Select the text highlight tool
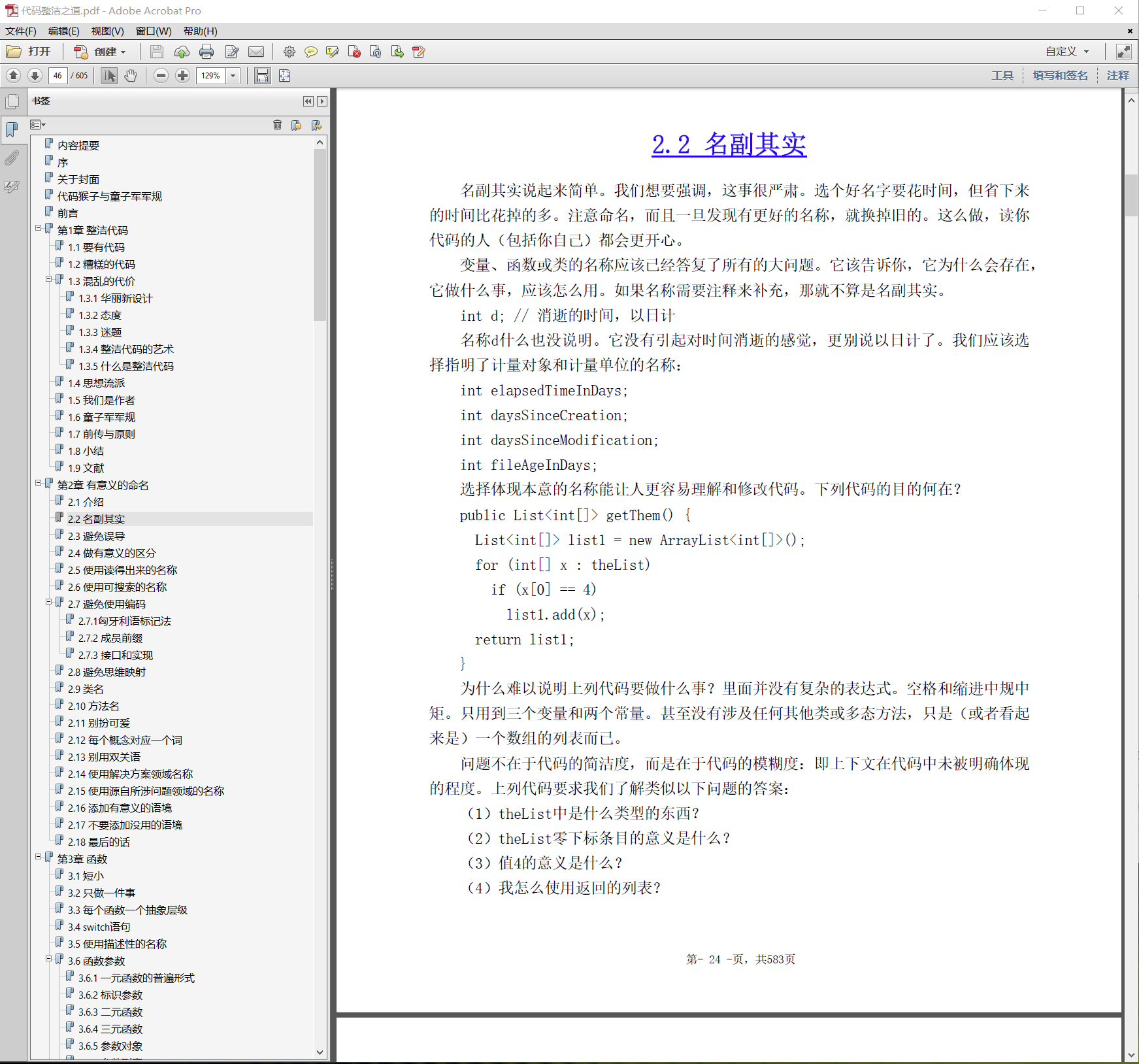Image resolution: width=1139 pixels, height=1064 pixels. (x=333, y=52)
